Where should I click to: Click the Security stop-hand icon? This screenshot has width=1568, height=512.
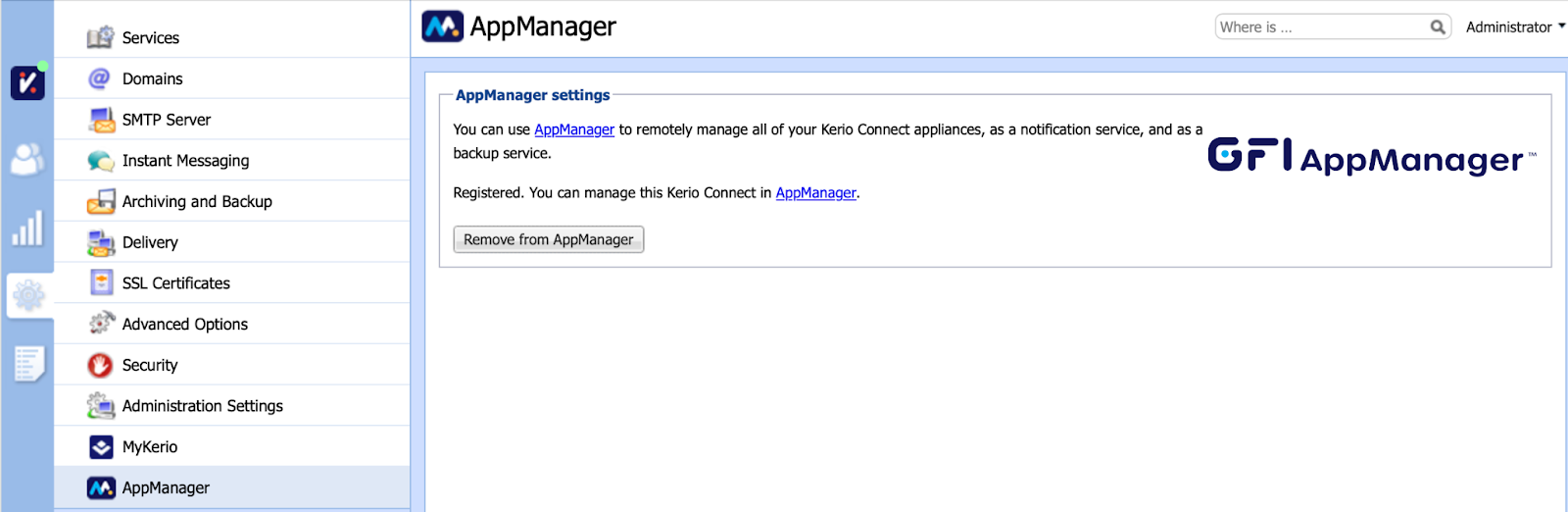pos(100,365)
